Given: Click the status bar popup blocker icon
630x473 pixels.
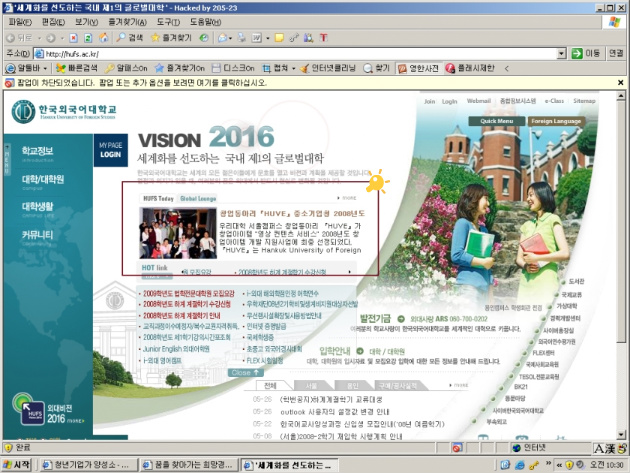Looking at the screenshot, I should tap(457, 448).
